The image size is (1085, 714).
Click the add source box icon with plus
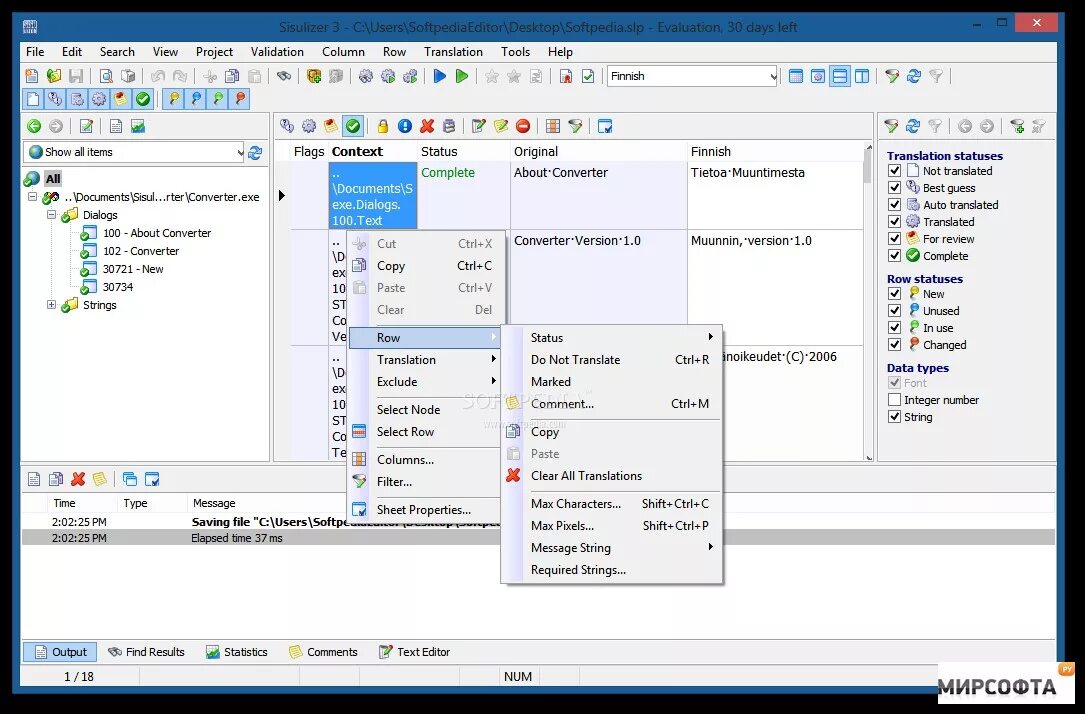pos(314,76)
